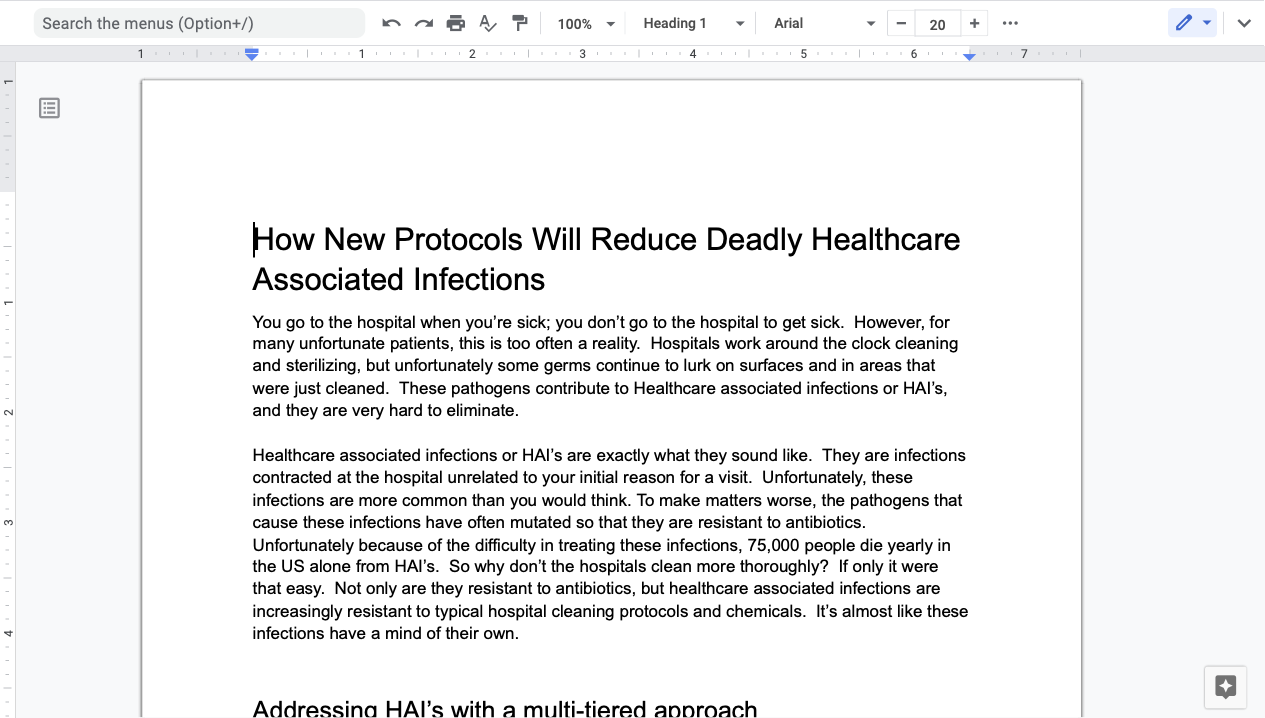Run spelling and grammar check icon
This screenshot has width=1265, height=718.
coord(488,23)
